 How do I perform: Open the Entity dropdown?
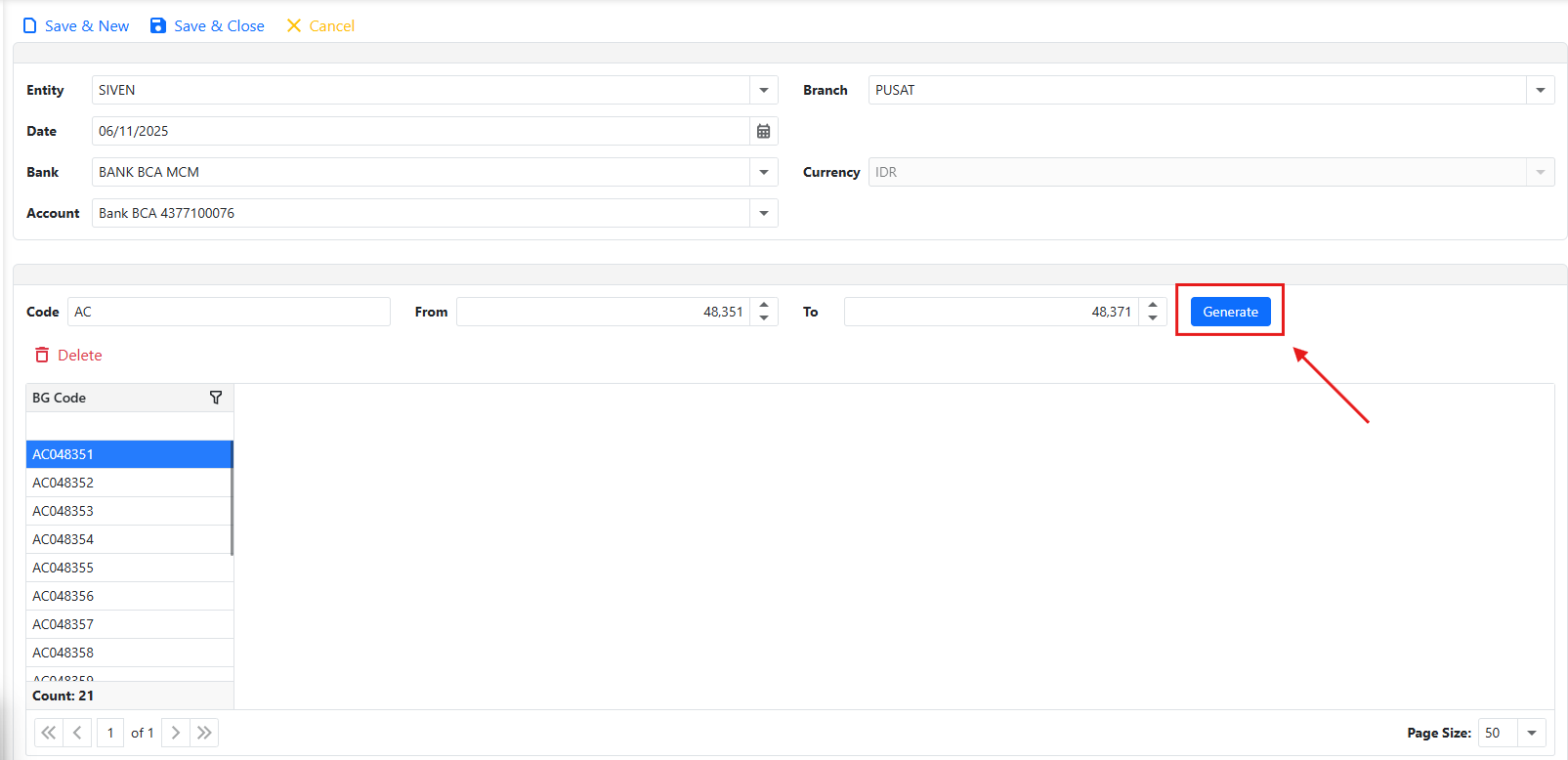(x=764, y=90)
